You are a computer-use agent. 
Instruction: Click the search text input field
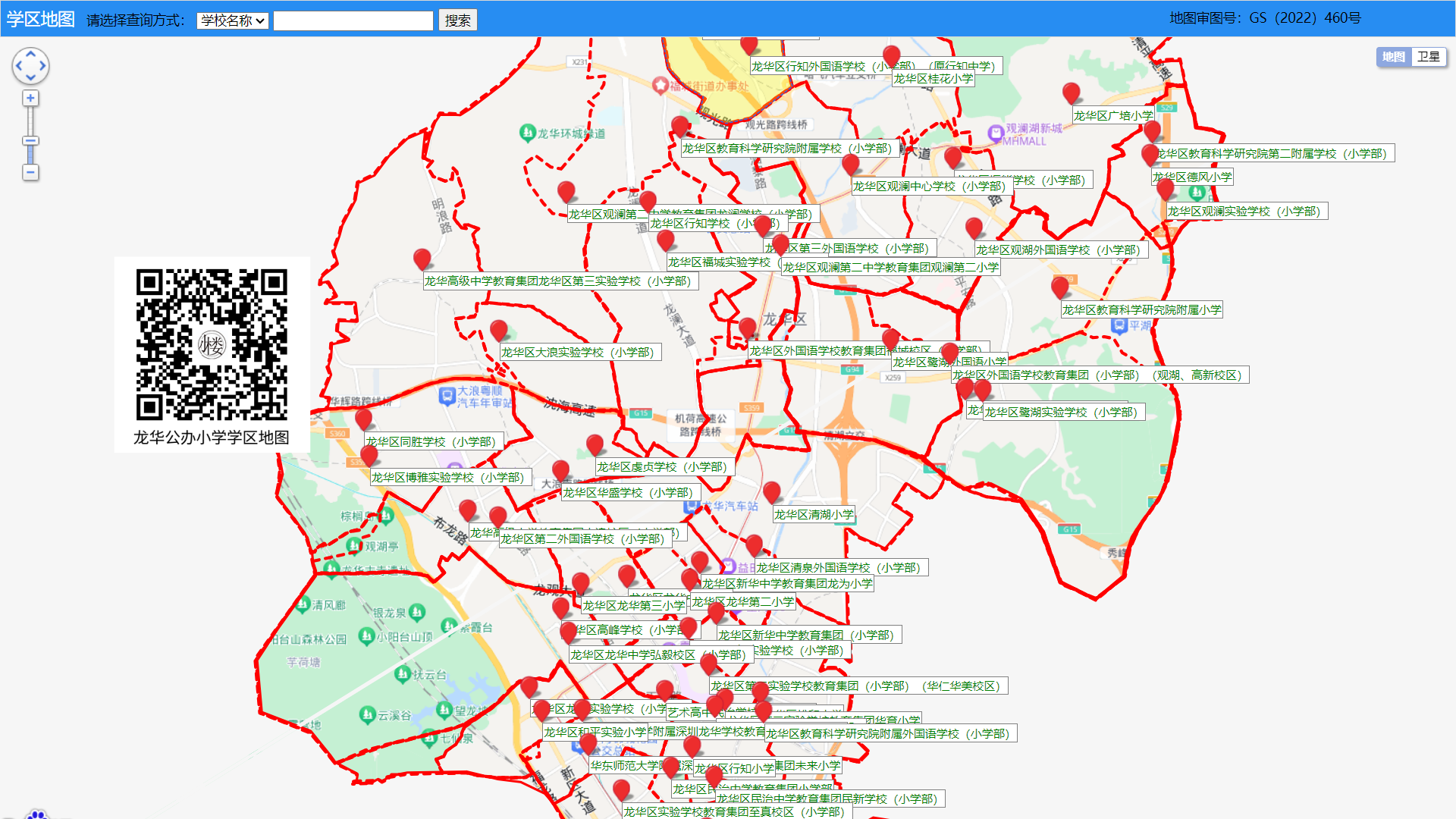[x=353, y=20]
